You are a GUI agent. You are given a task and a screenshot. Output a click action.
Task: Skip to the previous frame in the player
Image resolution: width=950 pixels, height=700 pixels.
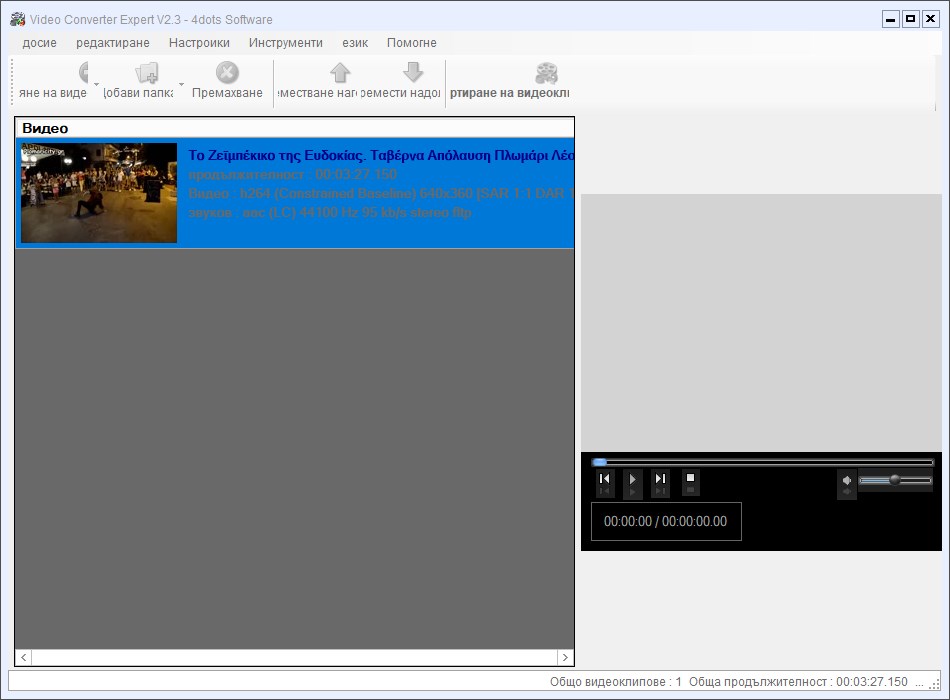click(605, 479)
